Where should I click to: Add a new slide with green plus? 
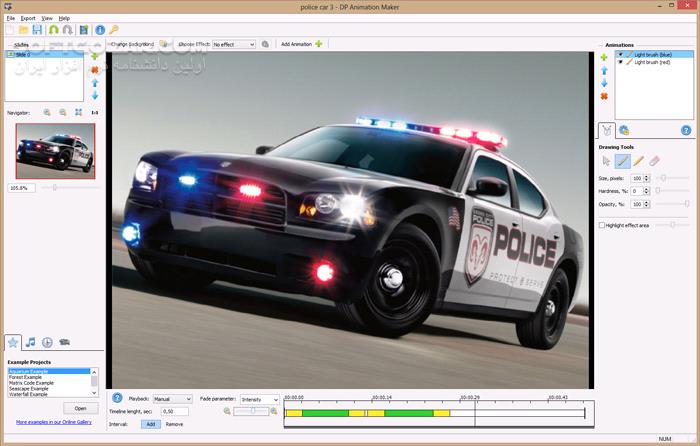tap(95, 57)
